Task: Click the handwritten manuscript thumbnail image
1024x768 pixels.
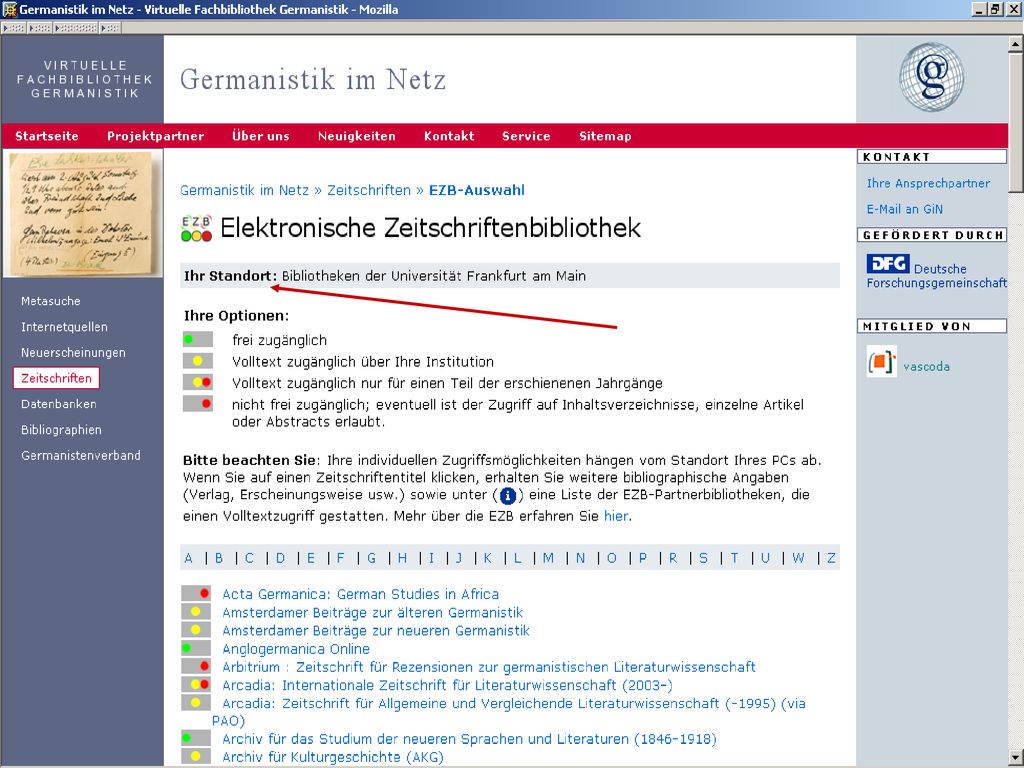Action: coord(82,214)
